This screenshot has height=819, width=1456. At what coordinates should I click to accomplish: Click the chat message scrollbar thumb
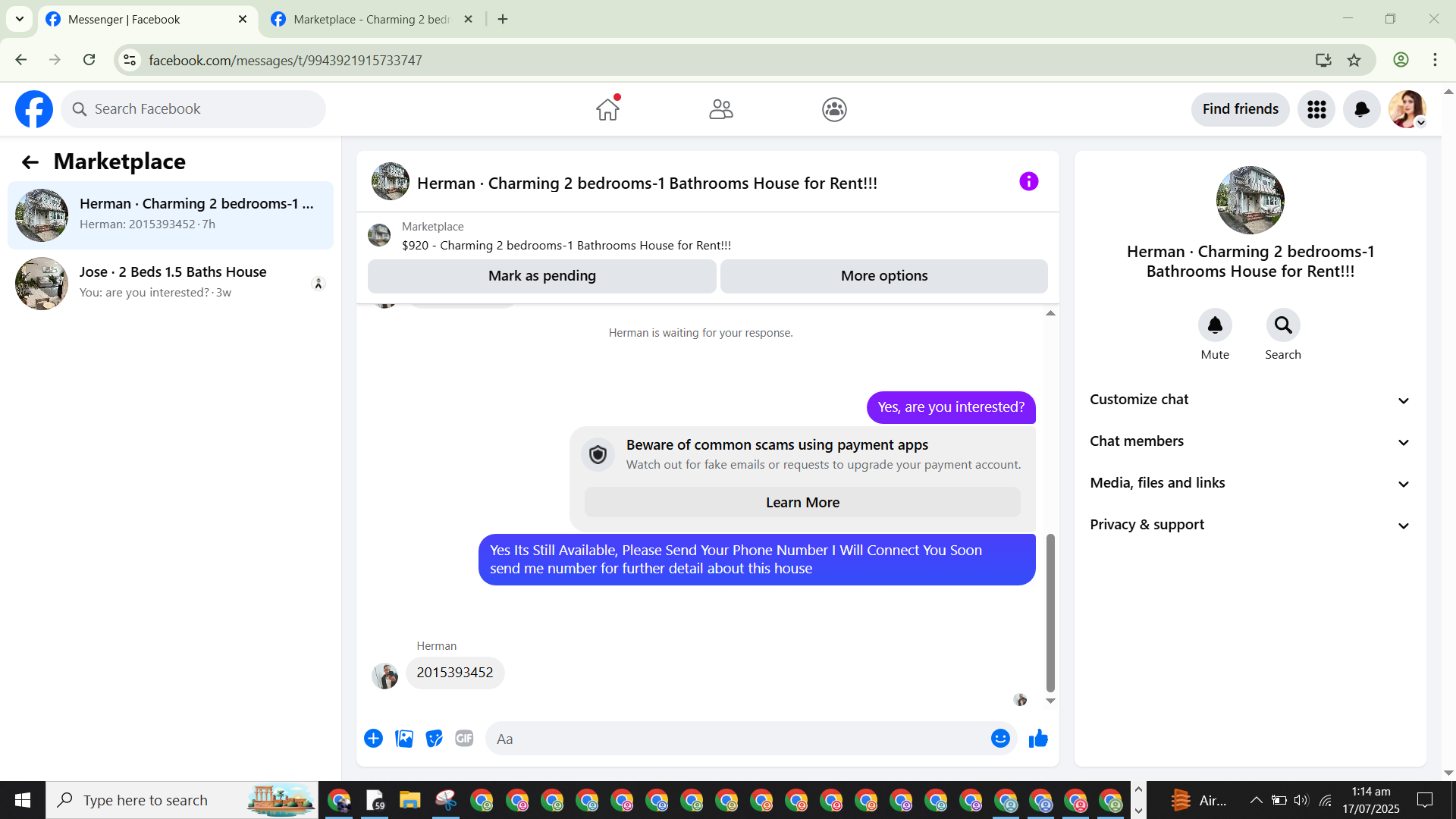tap(1050, 613)
